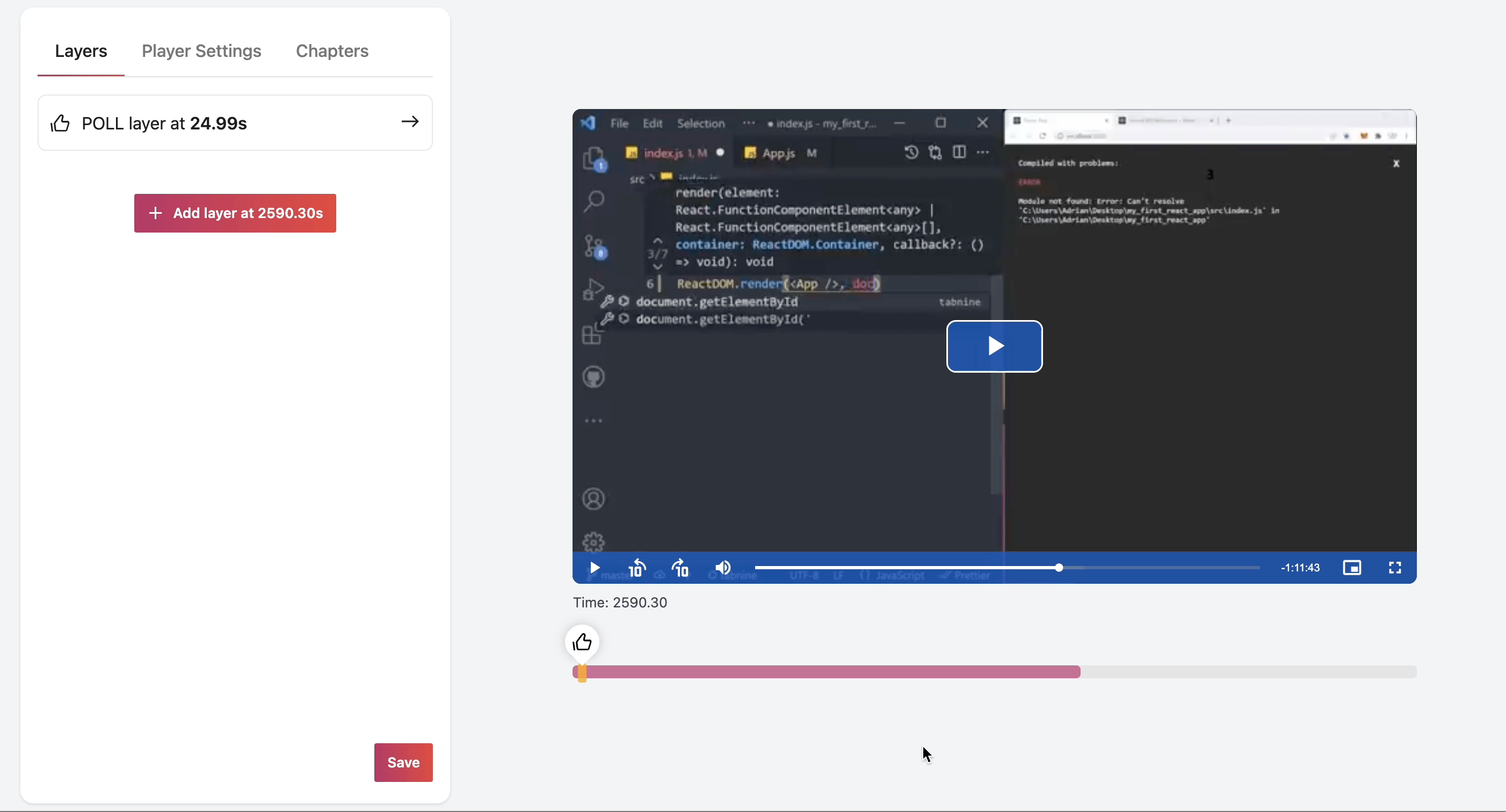Enter fullscreen video mode
Image resolution: width=1506 pixels, height=812 pixels.
tap(1395, 568)
